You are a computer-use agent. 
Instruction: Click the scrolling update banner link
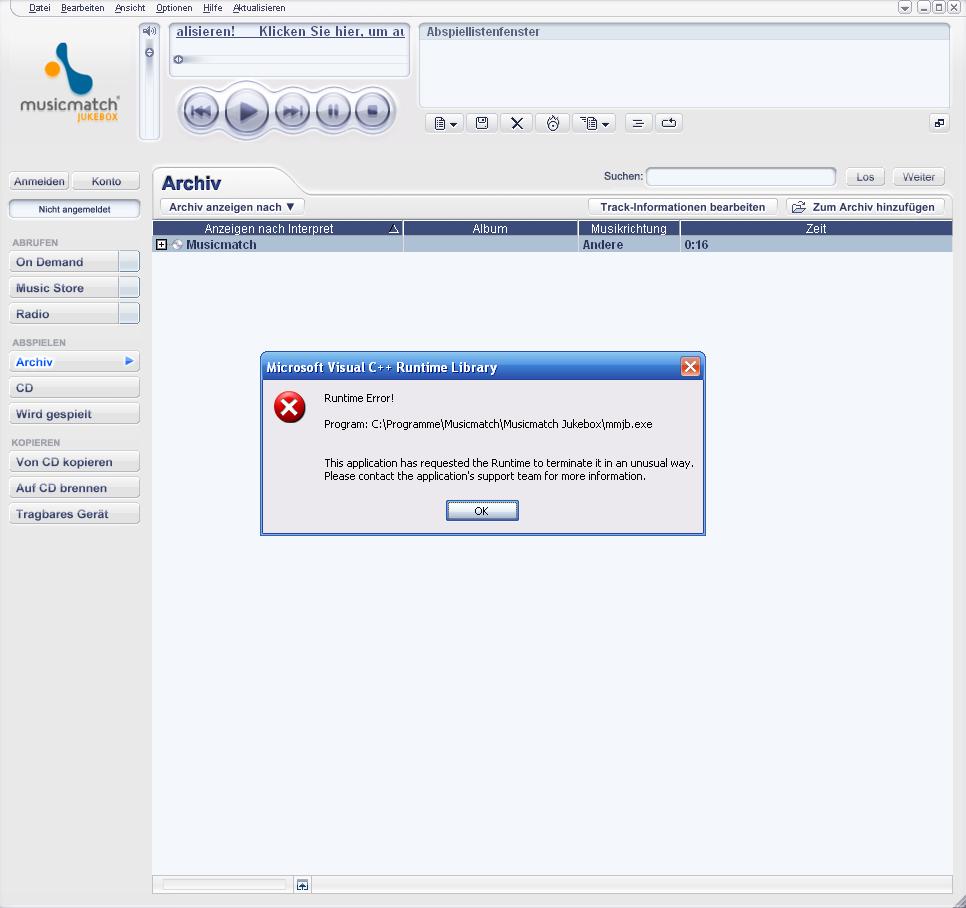click(x=290, y=31)
